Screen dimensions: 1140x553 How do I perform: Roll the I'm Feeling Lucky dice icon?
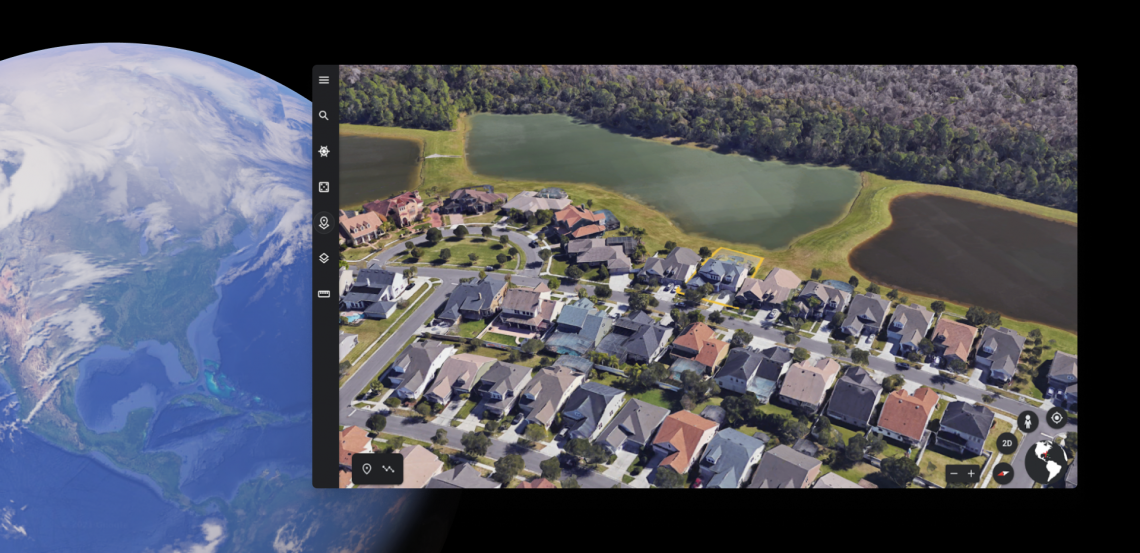point(324,187)
